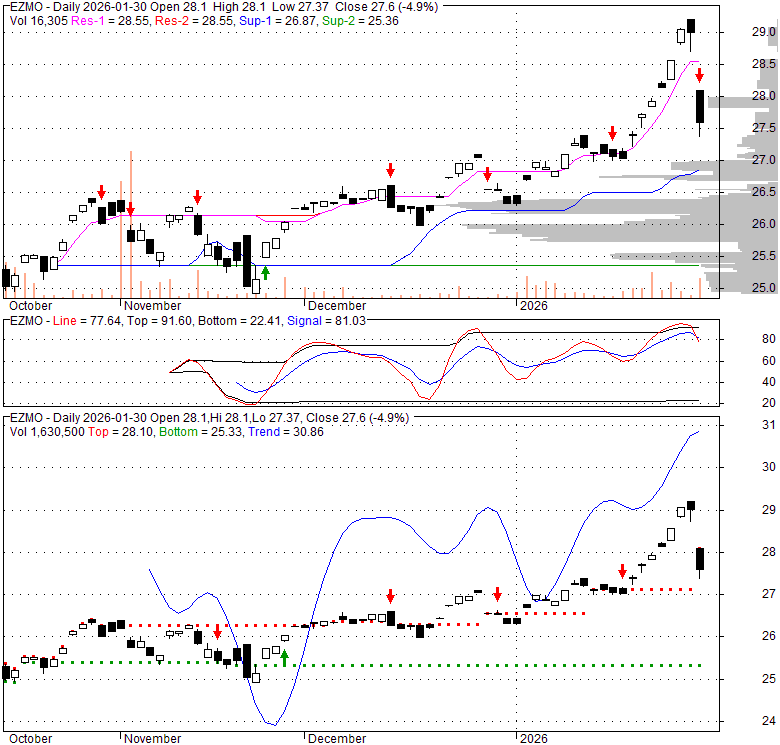Click the leftmost red arrow in lower chart

(217, 631)
